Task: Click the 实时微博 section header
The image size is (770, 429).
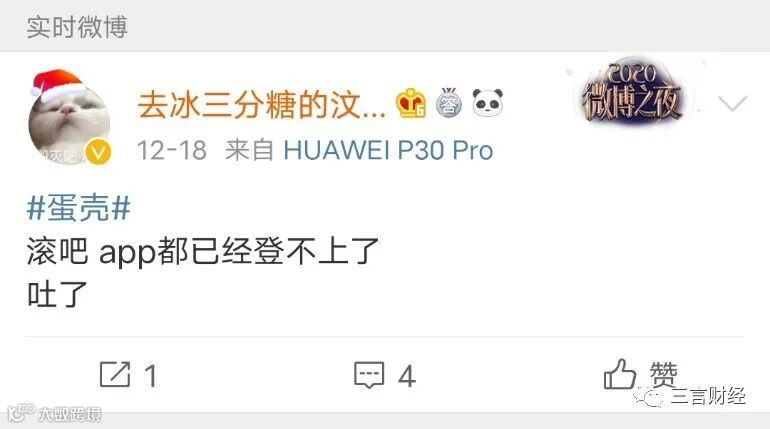Action: coord(77,27)
